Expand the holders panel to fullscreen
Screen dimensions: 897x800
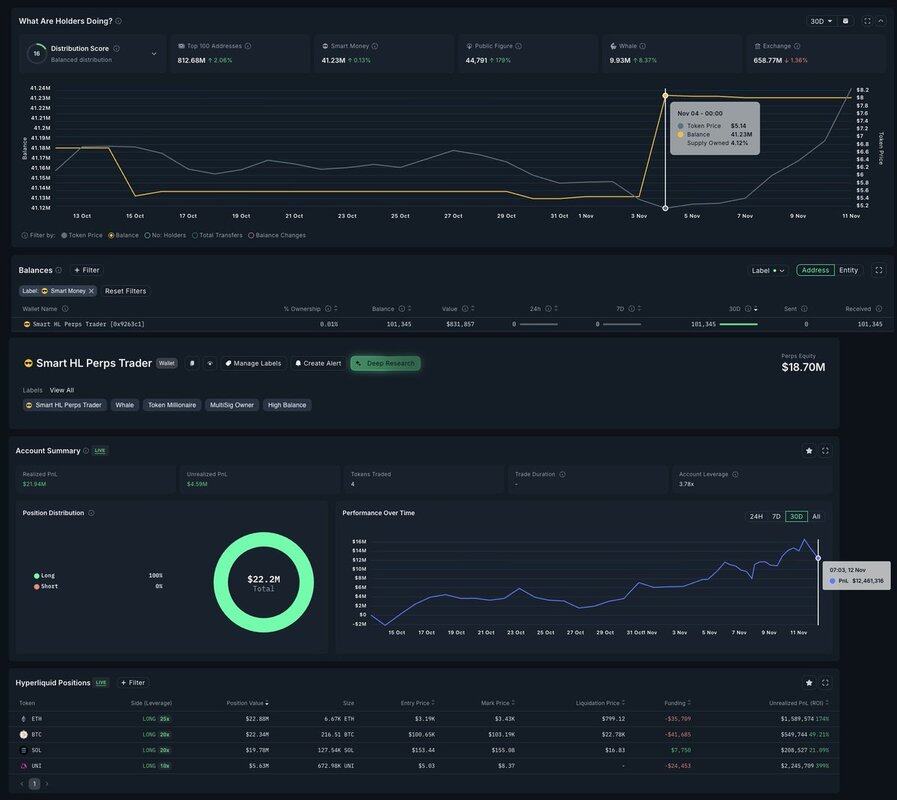coord(867,21)
